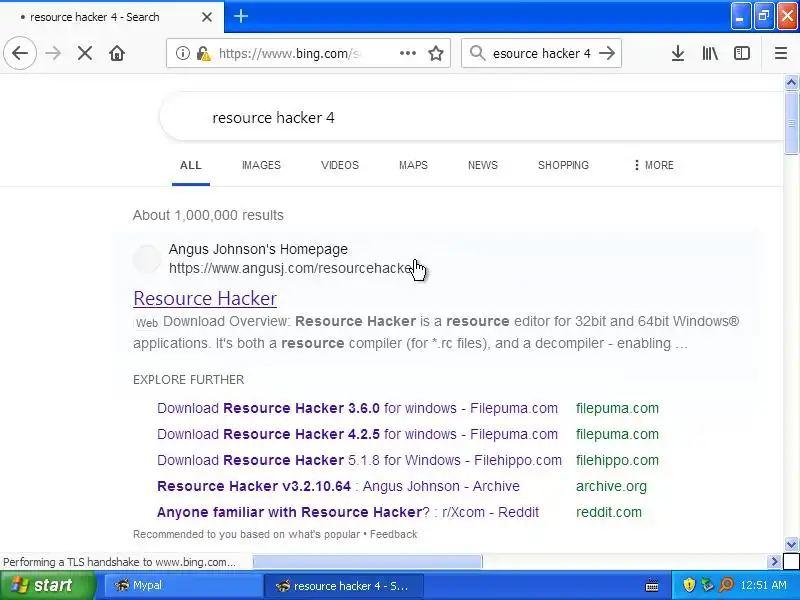Click the orange magnifier tray icon
This screenshot has height=600, width=800.
point(726,585)
